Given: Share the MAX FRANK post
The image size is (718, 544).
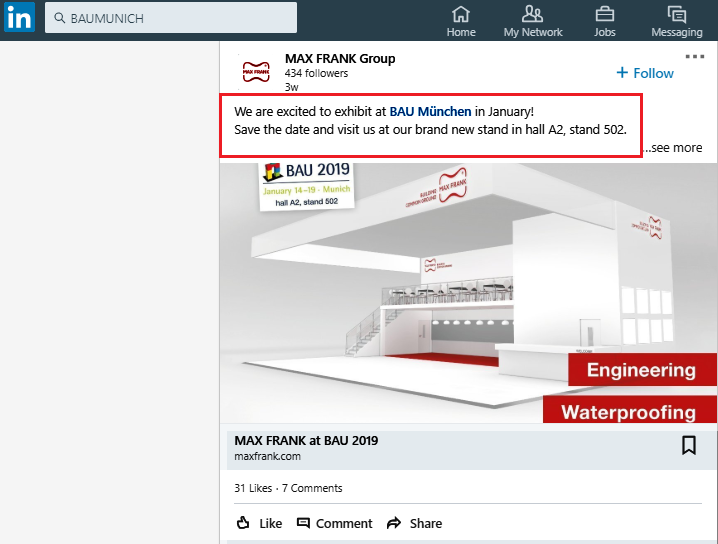Looking at the screenshot, I should coord(414,523).
